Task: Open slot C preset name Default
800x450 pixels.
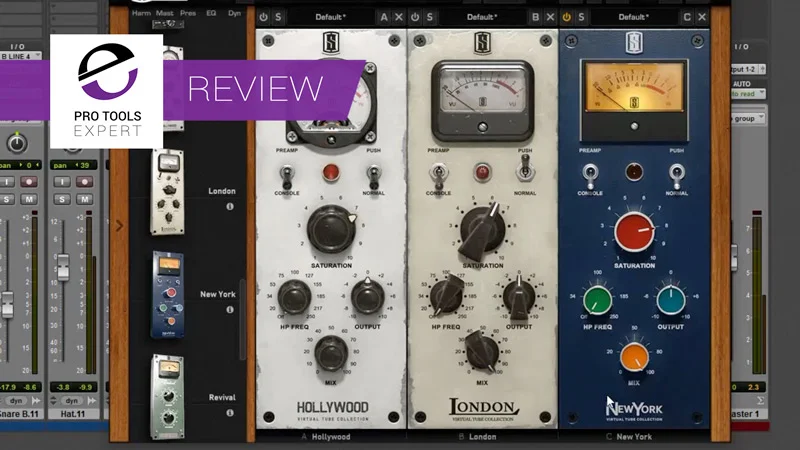Action: click(x=633, y=17)
